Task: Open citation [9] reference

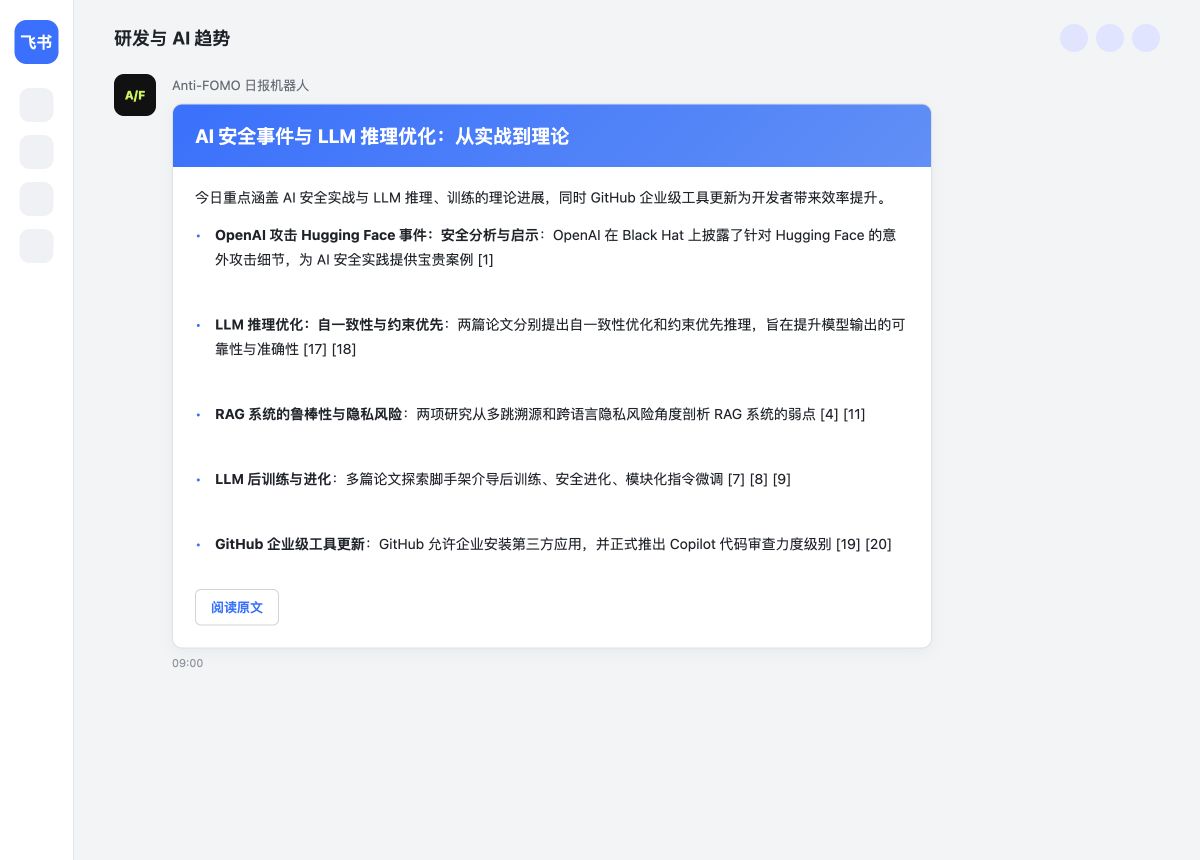Action: click(782, 479)
